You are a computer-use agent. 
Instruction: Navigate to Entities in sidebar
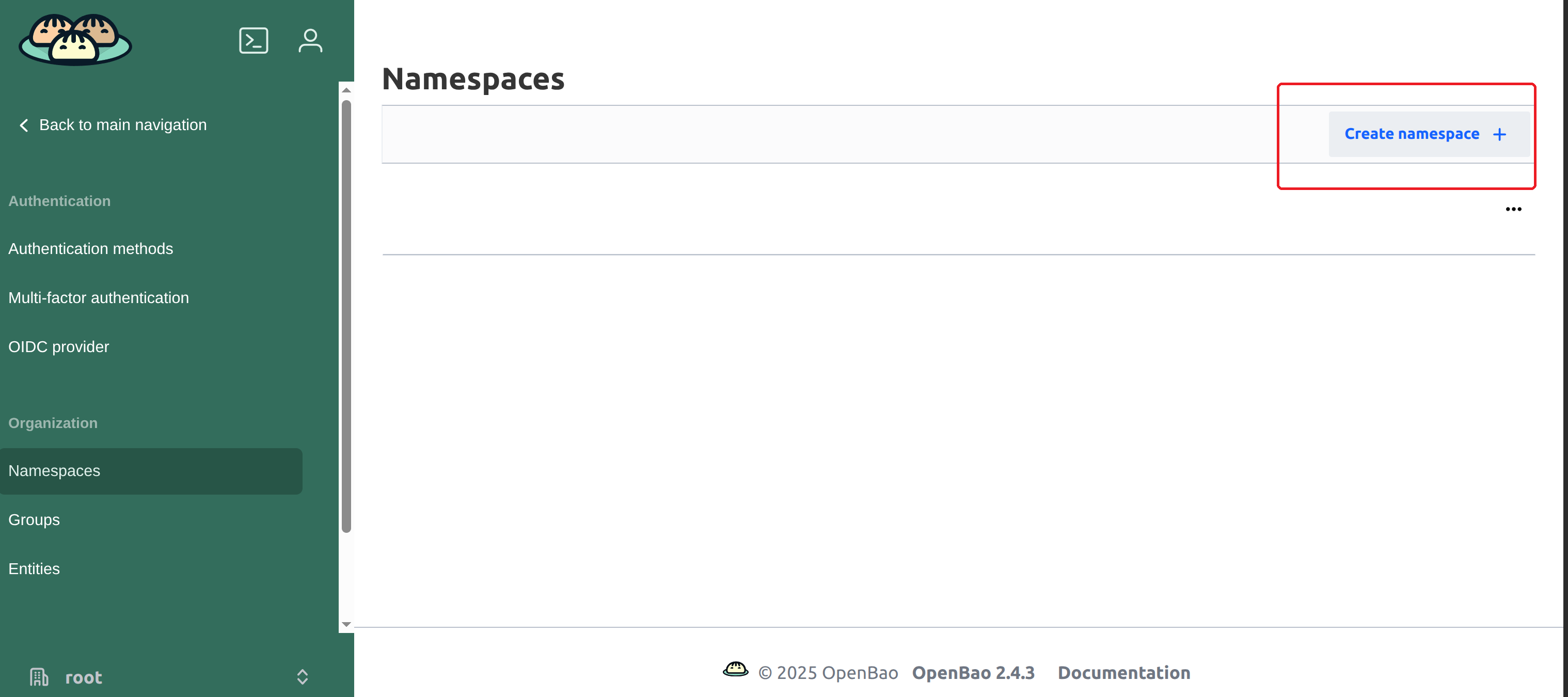pos(34,568)
